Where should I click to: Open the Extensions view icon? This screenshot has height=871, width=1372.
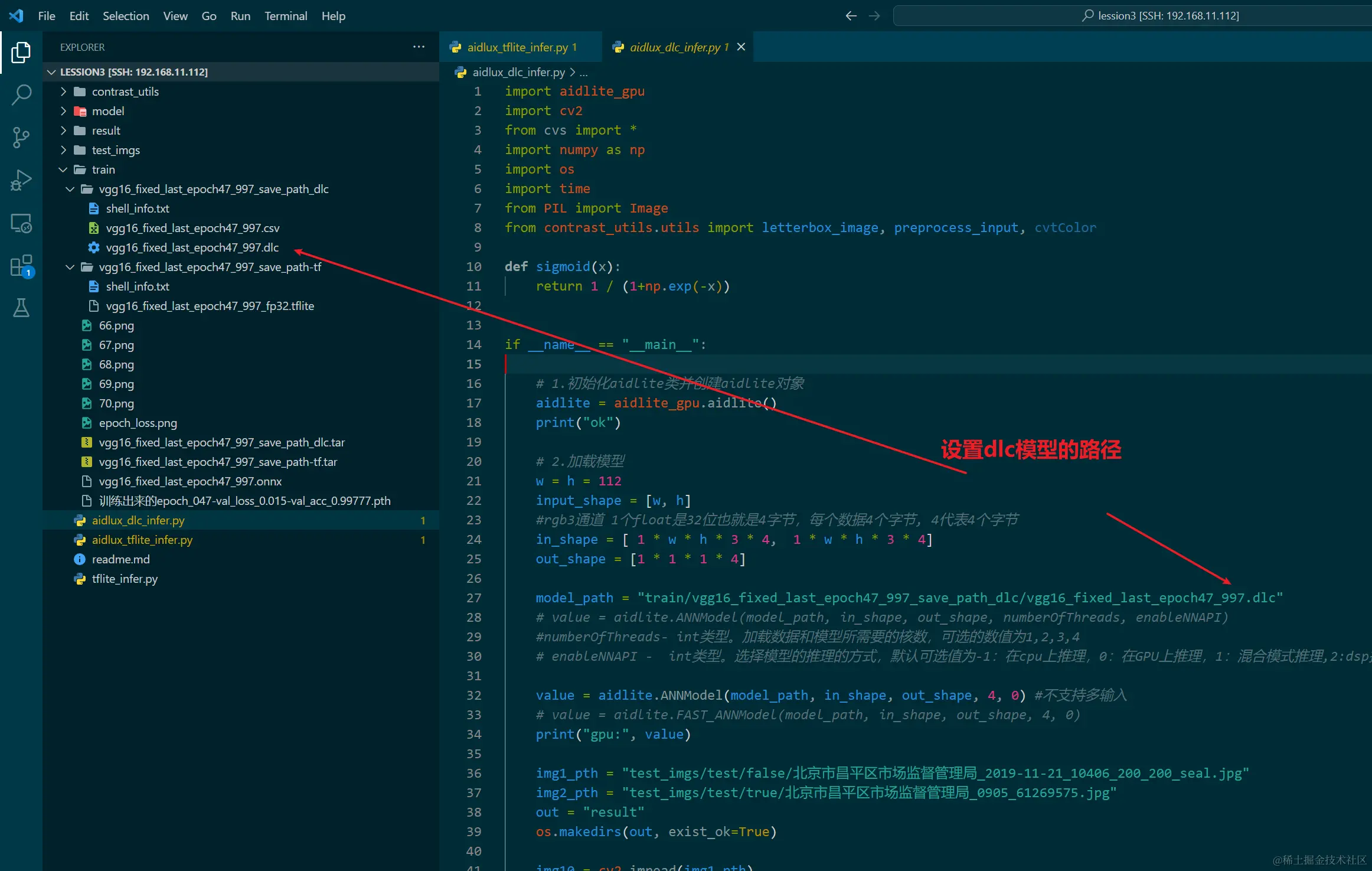[21, 266]
